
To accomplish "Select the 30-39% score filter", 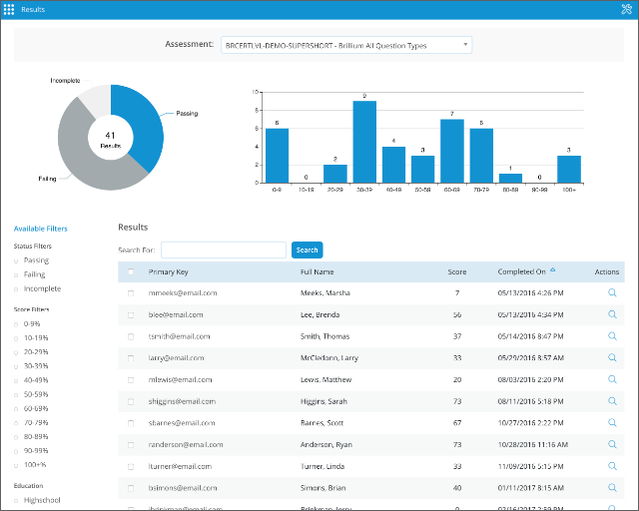I will point(16,367).
